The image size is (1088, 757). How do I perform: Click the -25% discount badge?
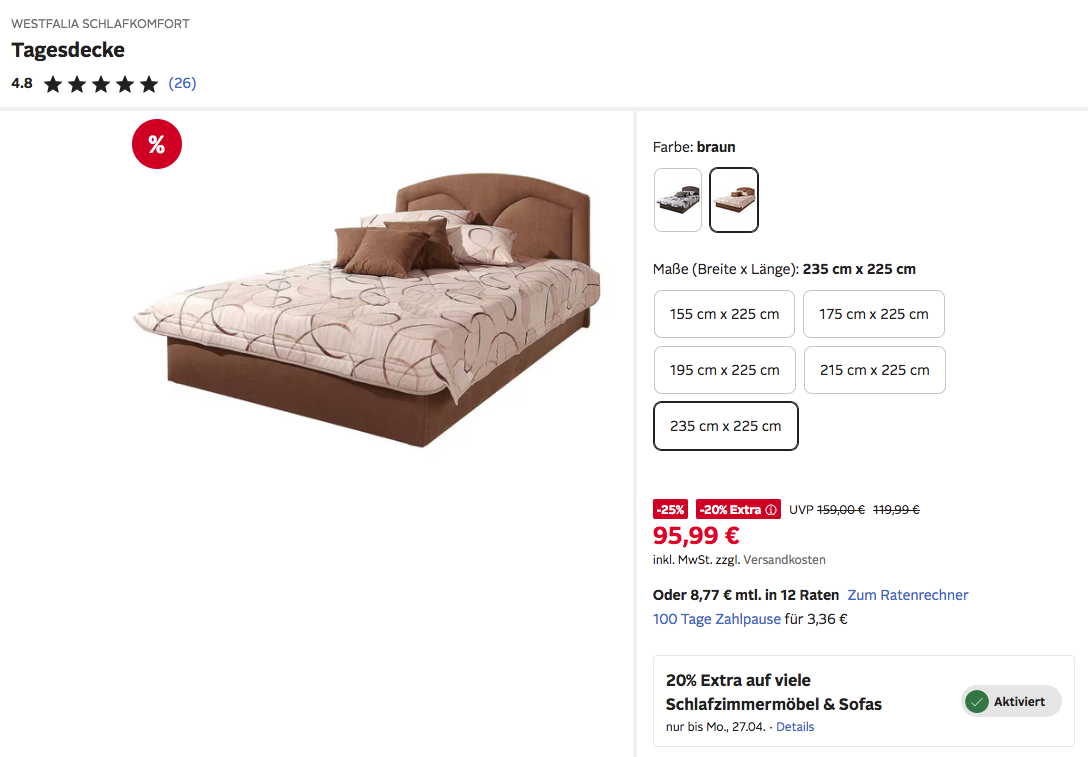point(670,509)
